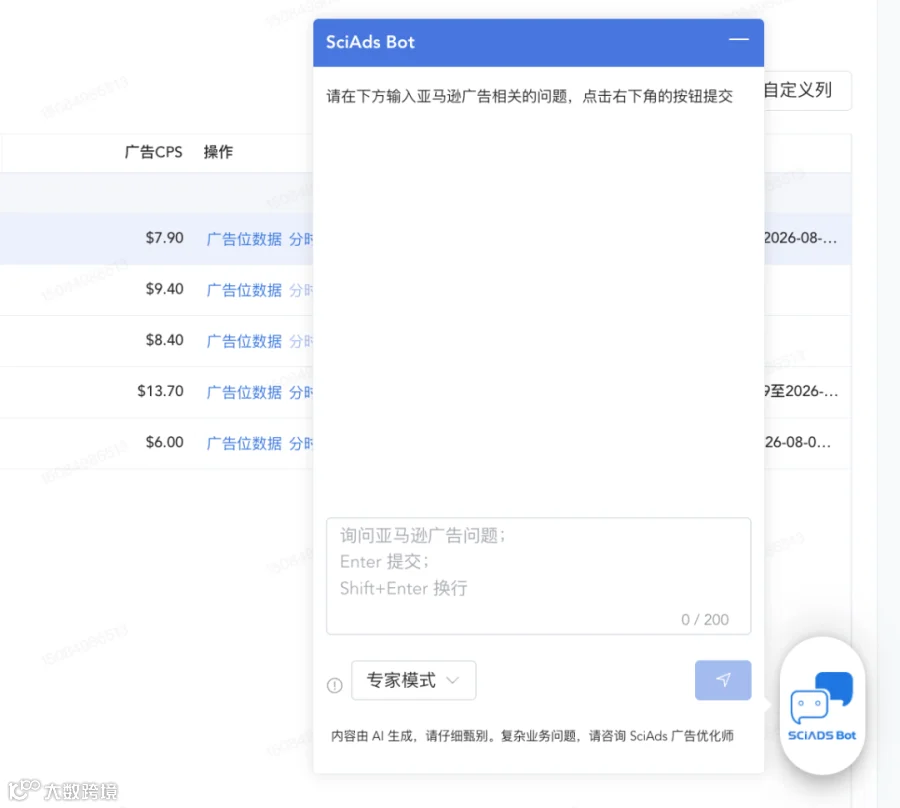Open the floating SciAds Bot launcher icon
The width and height of the screenshot is (900, 808).
(x=822, y=706)
